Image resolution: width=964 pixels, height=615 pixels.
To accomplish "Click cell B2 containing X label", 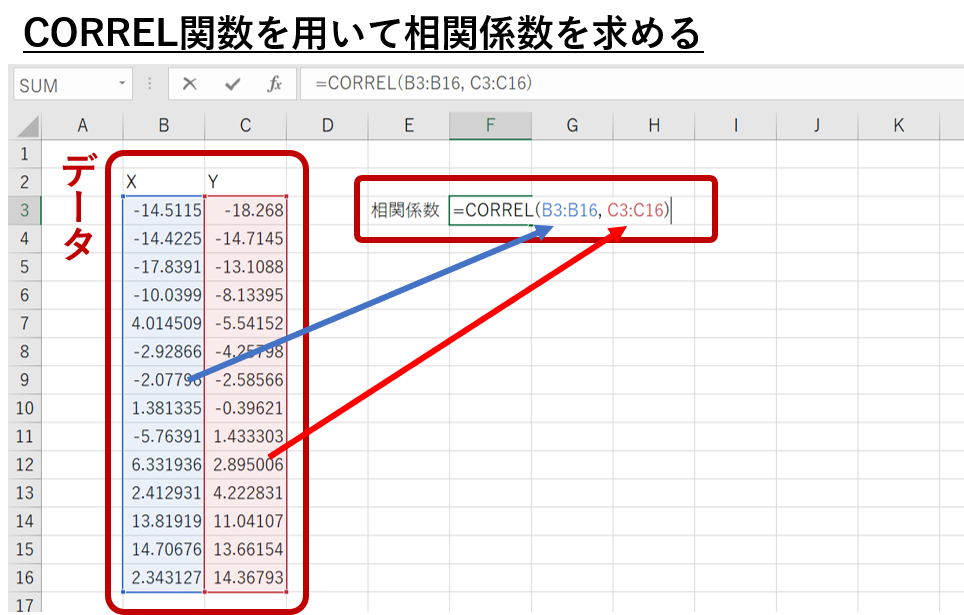I will click(x=163, y=182).
